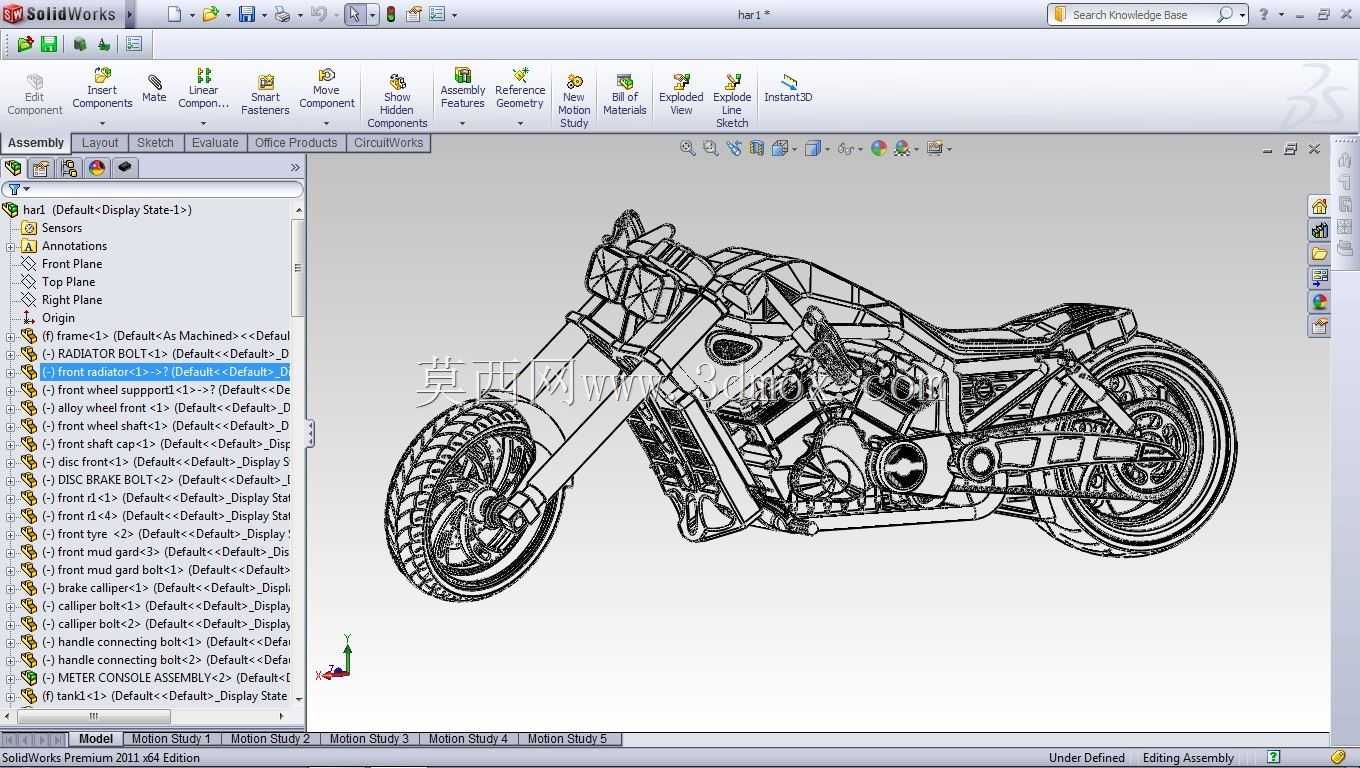Click the panel collapse handle on divider
Screen dimensions: 1360x768
click(x=310, y=433)
